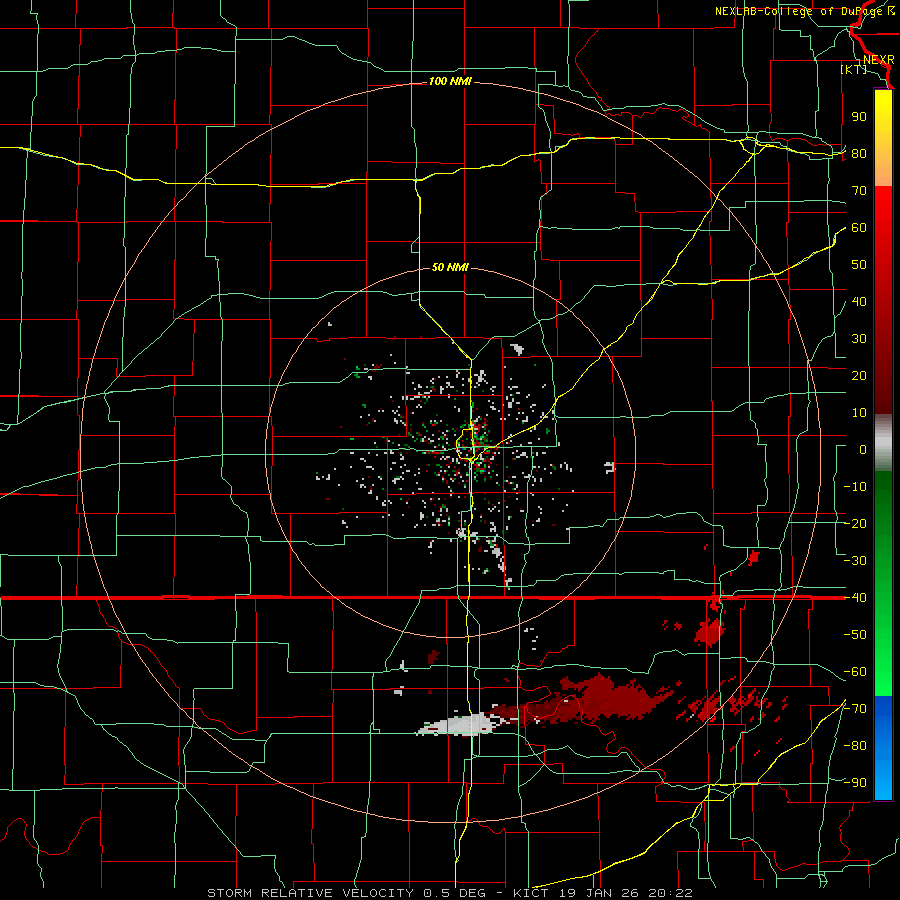Screen dimensions: 900x900
Task: Click the "20:22" timestamp text
Action: [670, 893]
